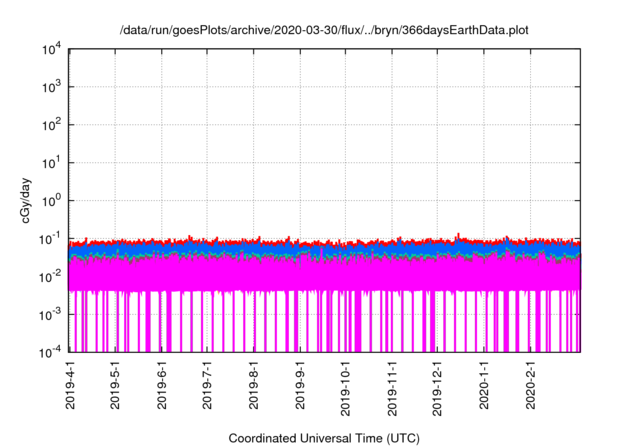640x448 pixels.
Task: Click the 2019-4-1 date label
Action: [70, 385]
